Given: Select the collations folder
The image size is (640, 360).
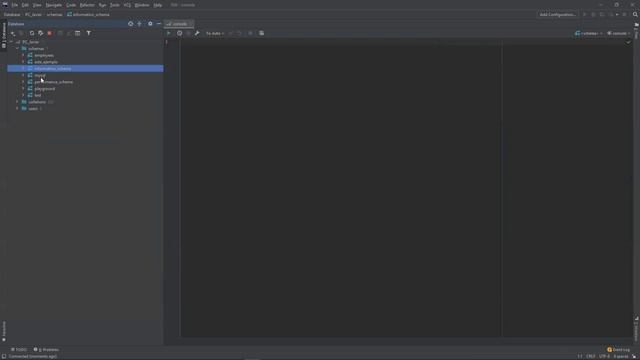Looking at the screenshot, I should point(37,102).
